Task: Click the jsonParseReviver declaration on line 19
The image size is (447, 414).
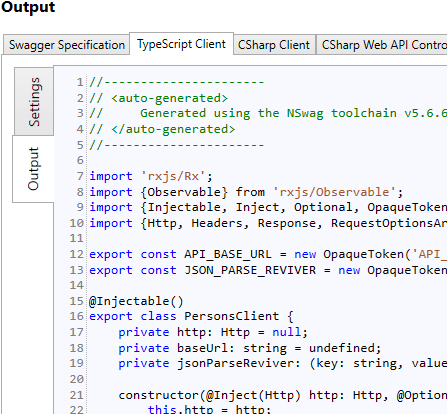Action: coord(283,363)
